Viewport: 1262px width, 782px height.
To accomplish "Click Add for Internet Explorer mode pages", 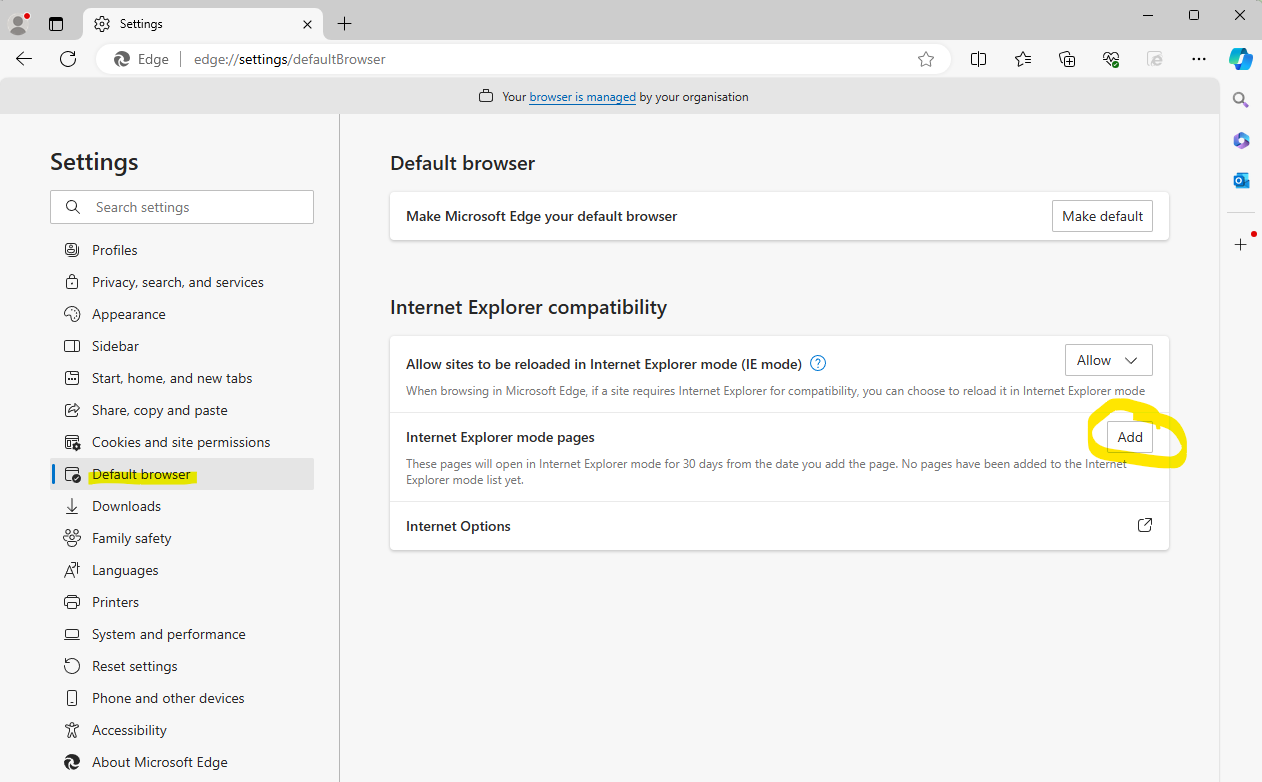I will pyautogui.click(x=1130, y=437).
